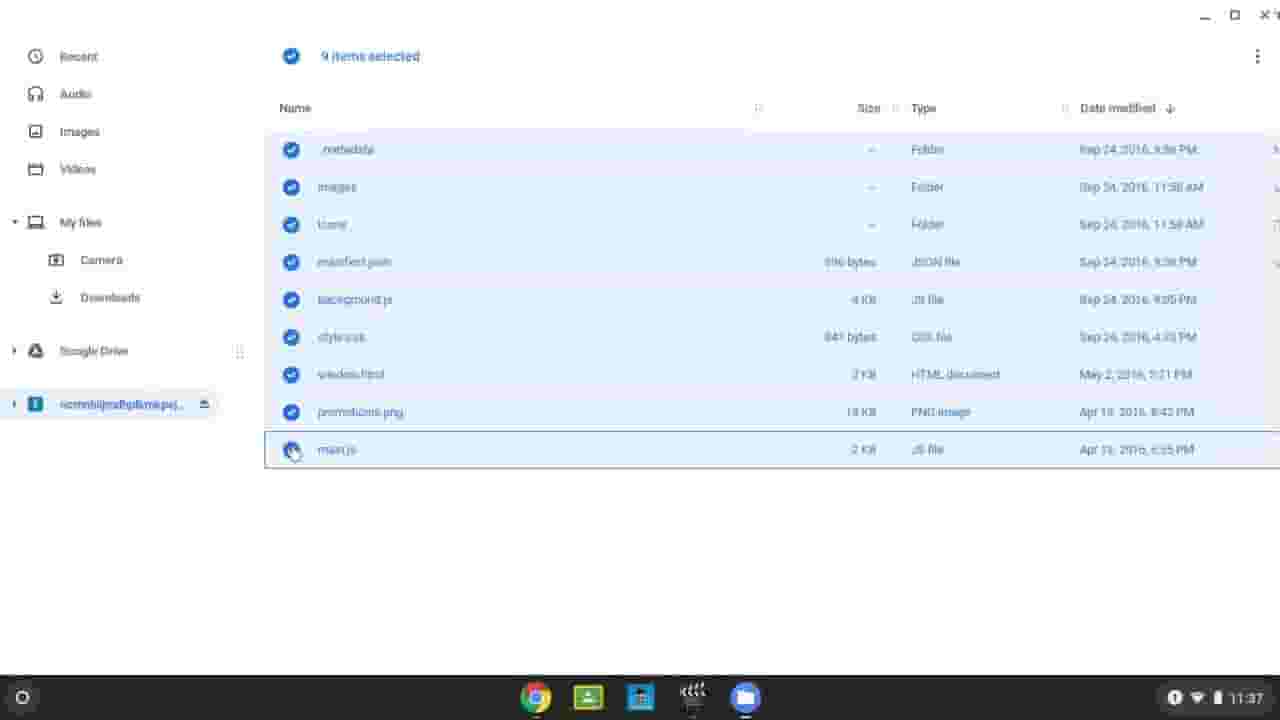Open the Recent clock icon in sidebar

(x=36, y=57)
